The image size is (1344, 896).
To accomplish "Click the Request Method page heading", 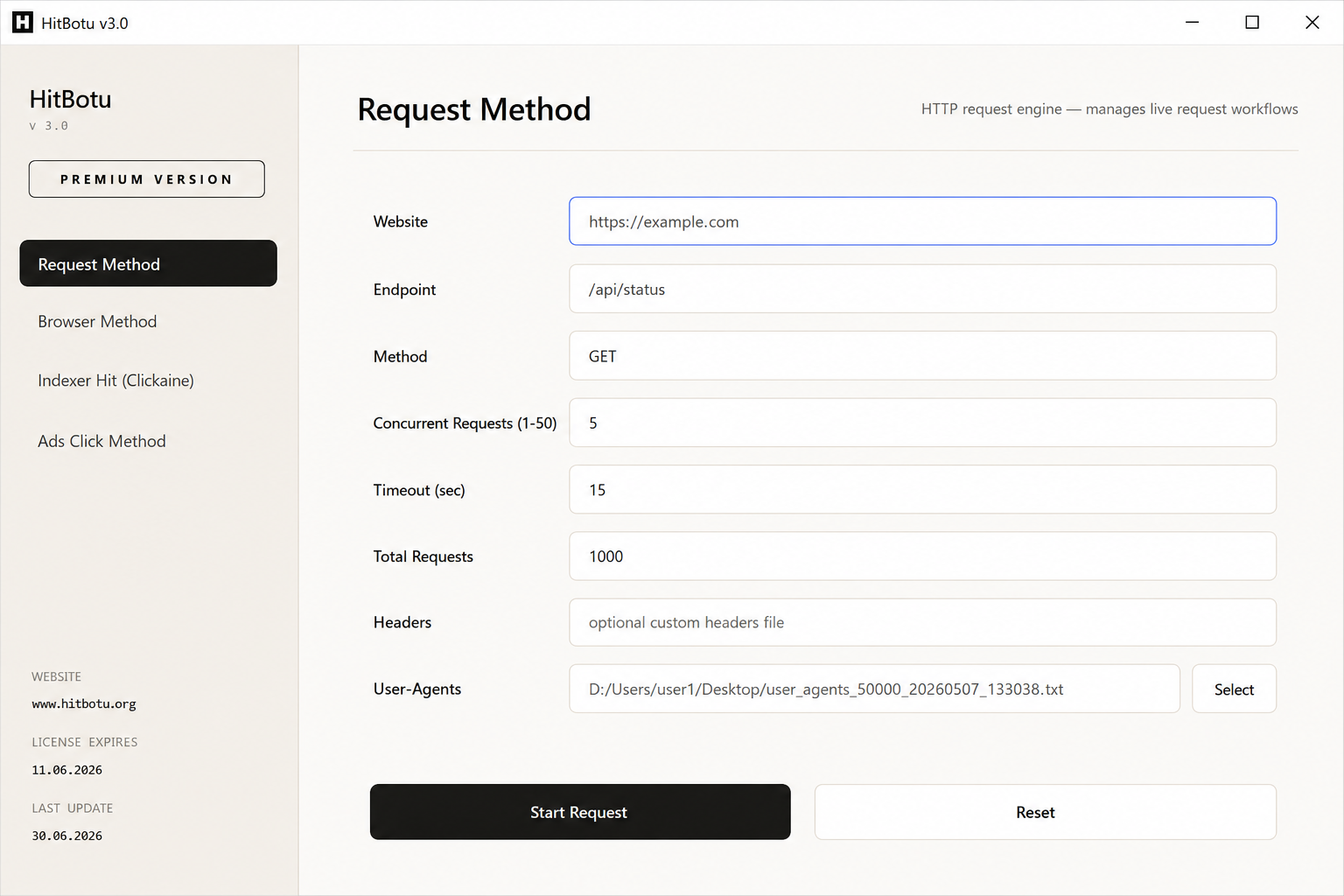I will click(474, 109).
